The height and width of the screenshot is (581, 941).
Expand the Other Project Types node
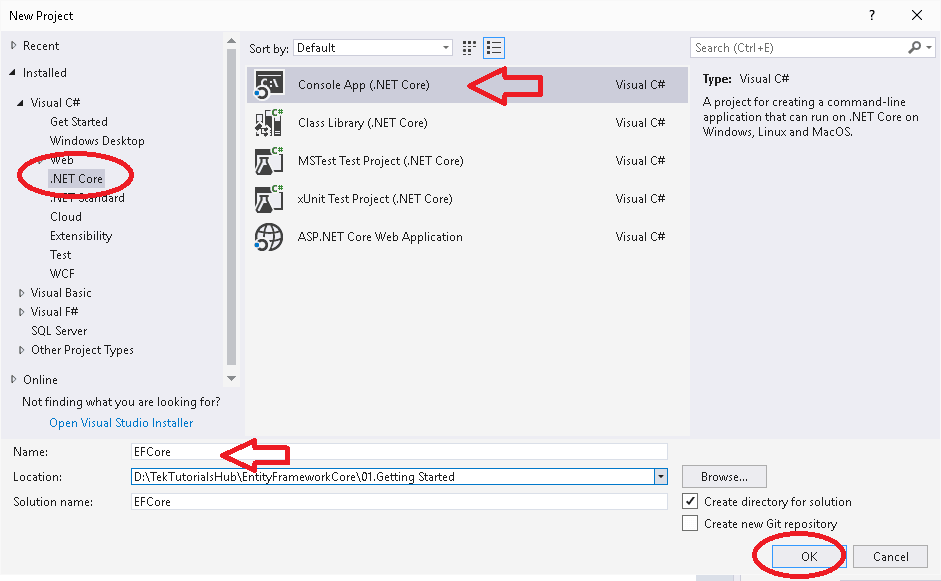[21, 350]
